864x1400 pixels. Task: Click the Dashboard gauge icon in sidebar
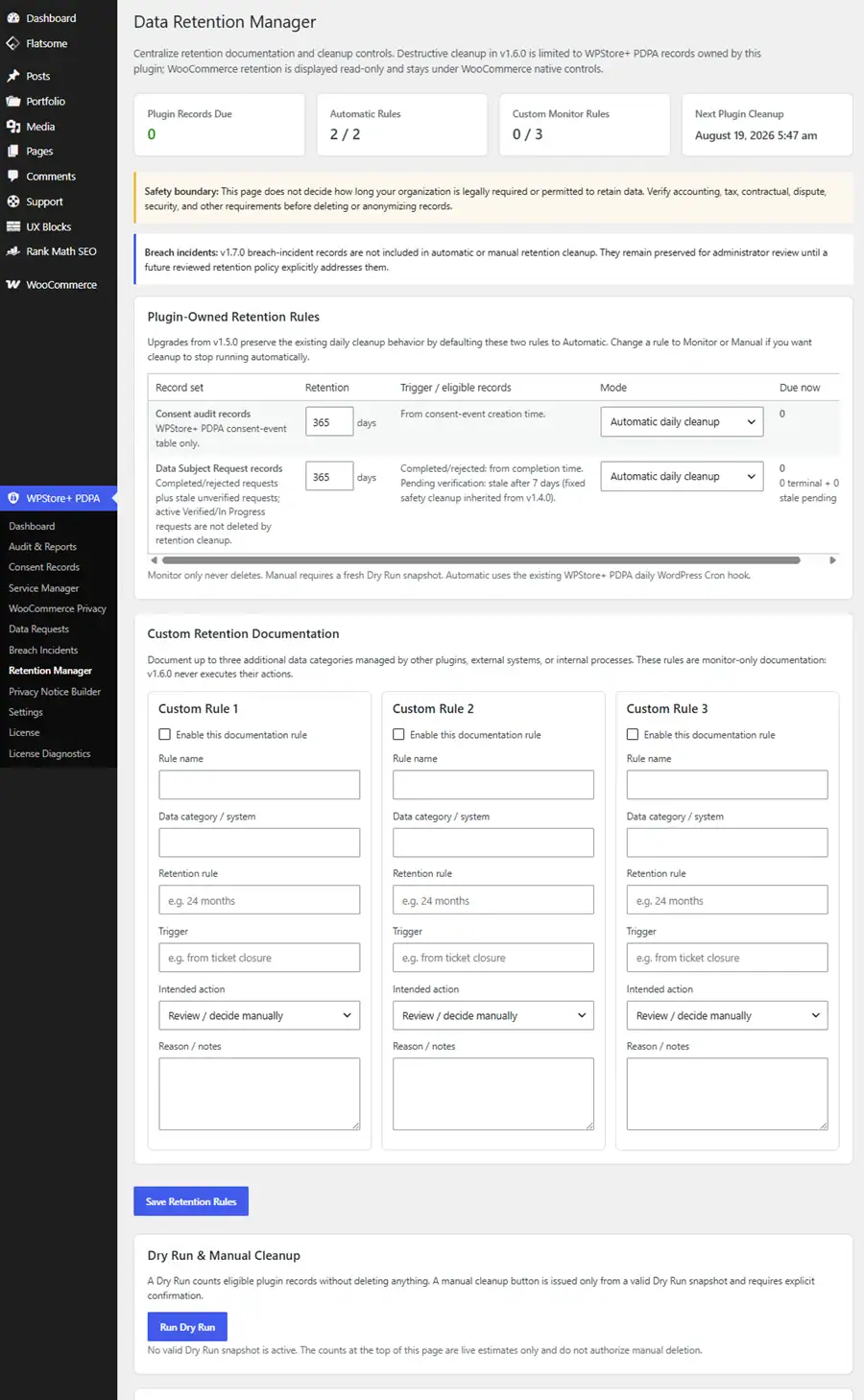13,18
